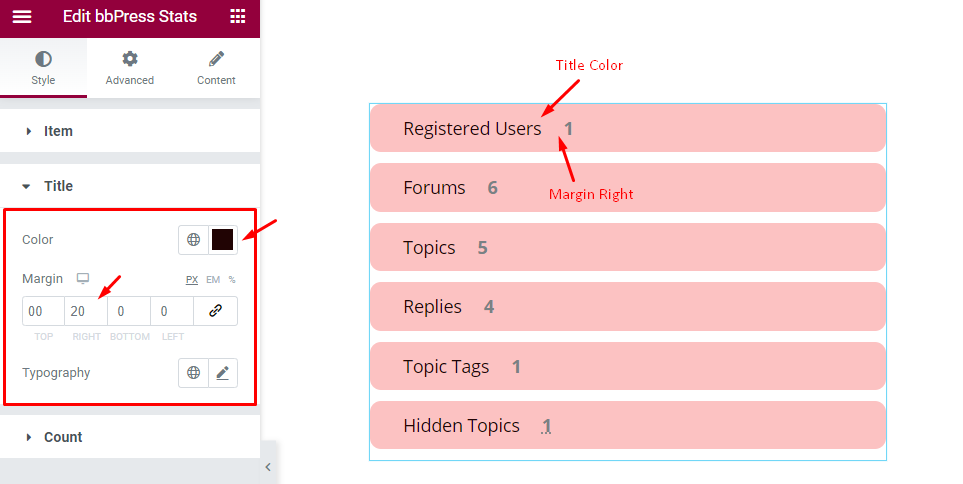Open the global color globe icon
The width and height of the screenshot is (963, 484).
(193, 240)
